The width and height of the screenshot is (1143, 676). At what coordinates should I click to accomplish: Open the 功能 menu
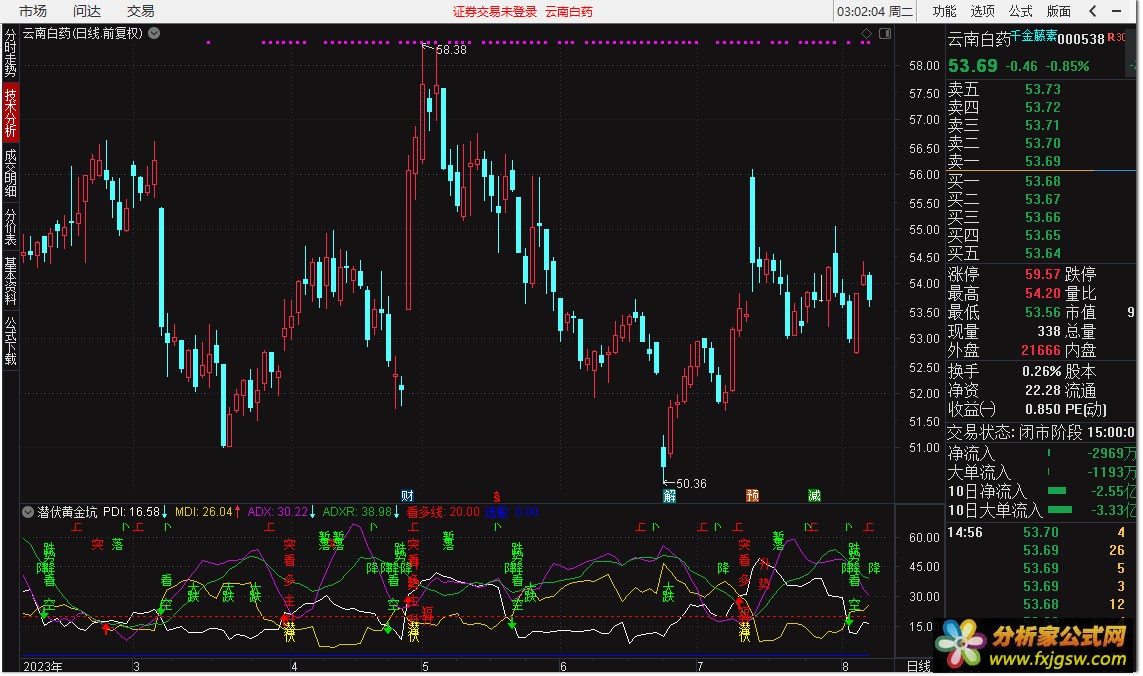[x=944, y=11]
